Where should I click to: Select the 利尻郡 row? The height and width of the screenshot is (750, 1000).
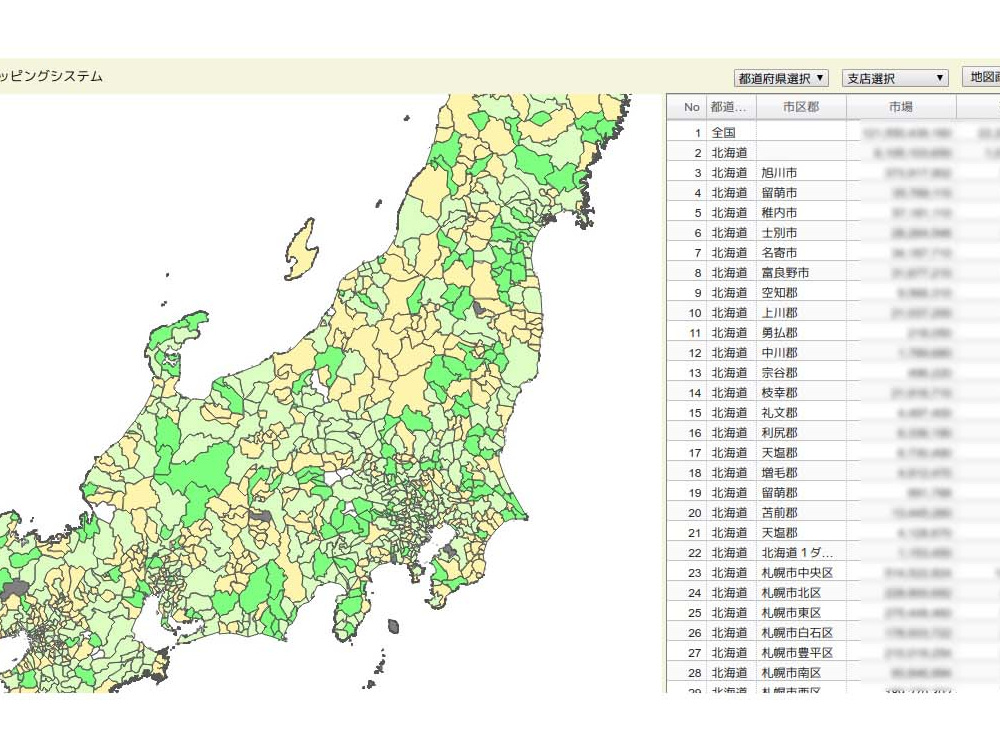tap(833, 433)
